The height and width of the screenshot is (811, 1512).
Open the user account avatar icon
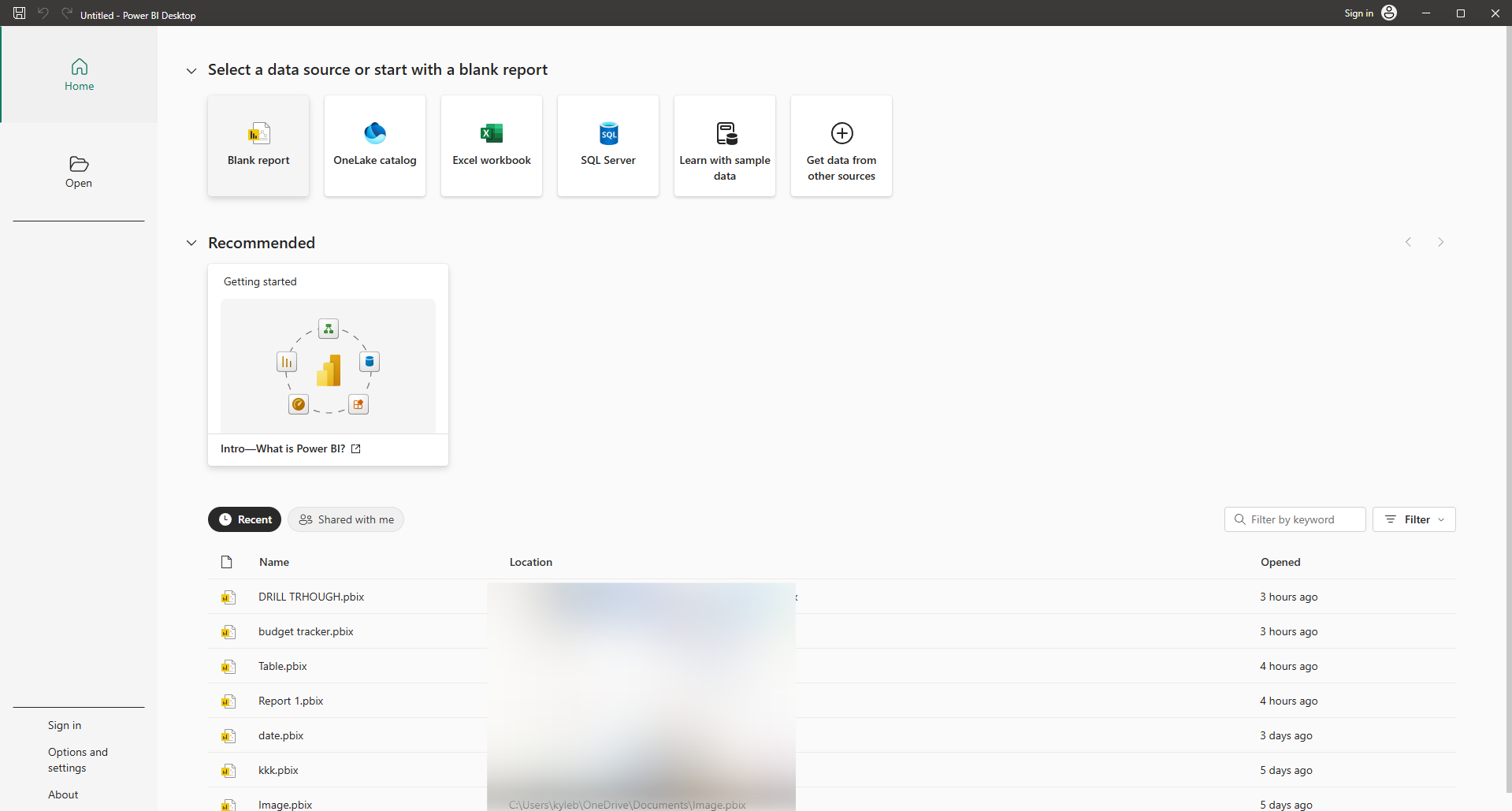click(x=1389, y=13)
